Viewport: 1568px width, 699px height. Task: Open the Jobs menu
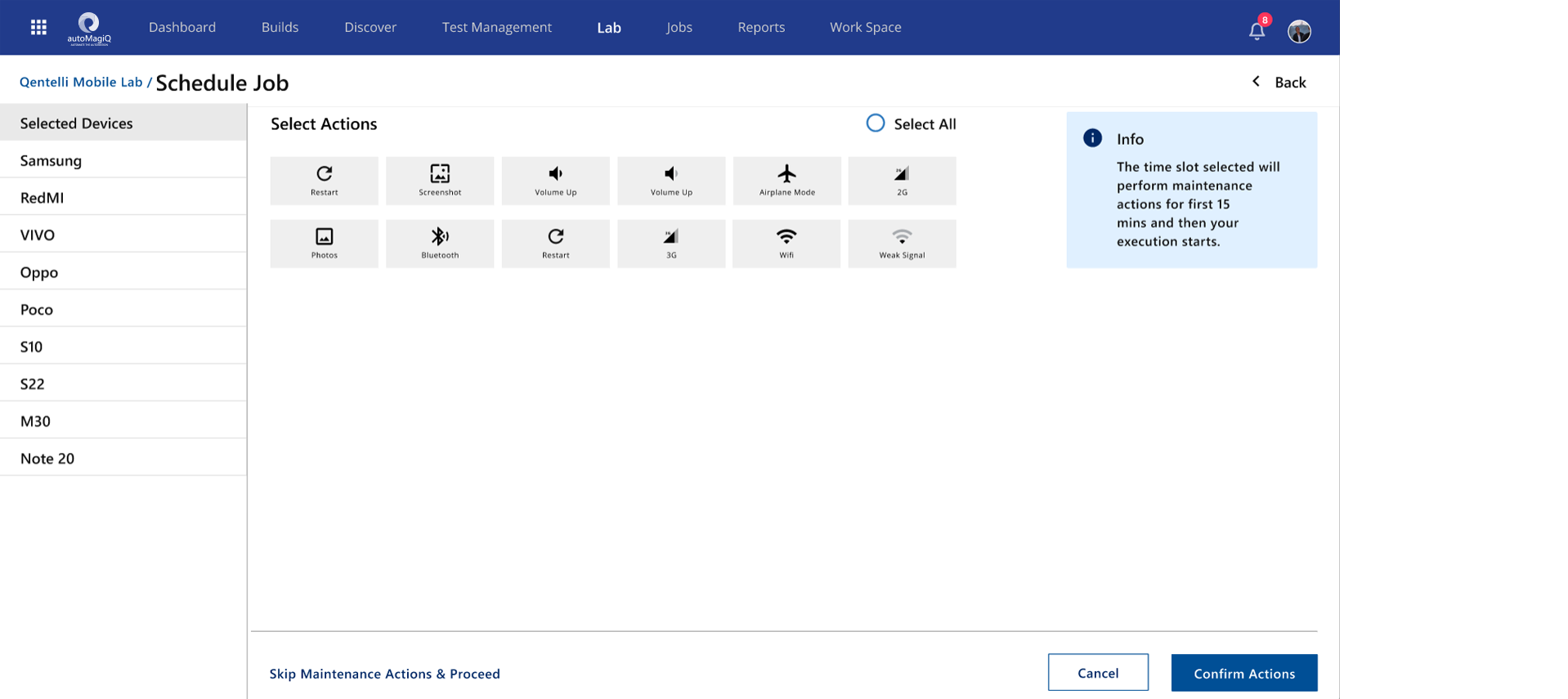point(679,27)
